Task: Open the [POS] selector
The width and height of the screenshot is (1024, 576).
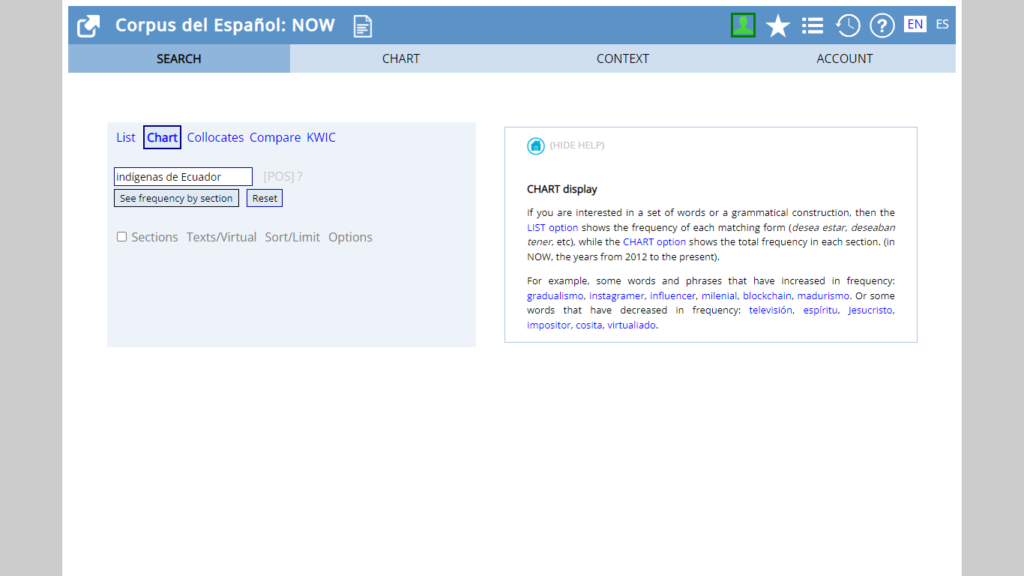Action: pos(278,177)
